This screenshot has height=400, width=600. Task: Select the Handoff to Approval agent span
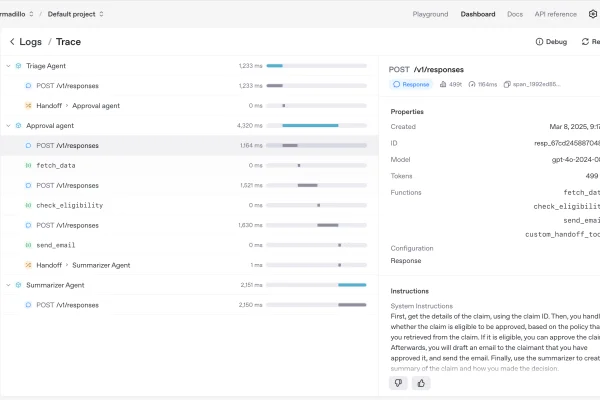pyautogui.click(x=190, y=106)
